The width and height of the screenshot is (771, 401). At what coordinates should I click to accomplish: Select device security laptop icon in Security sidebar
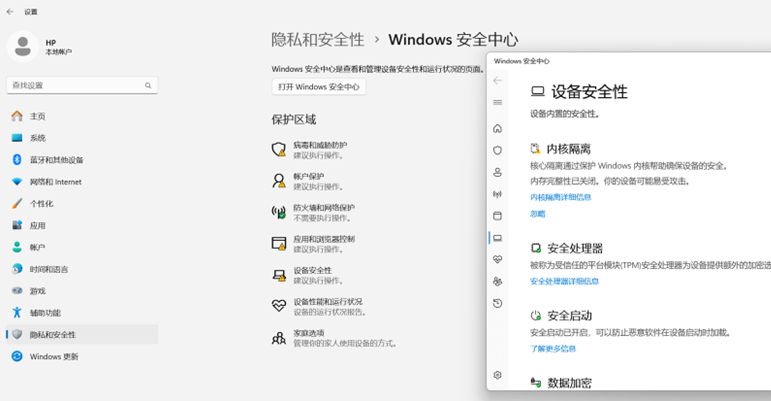(x=498, y=238)
